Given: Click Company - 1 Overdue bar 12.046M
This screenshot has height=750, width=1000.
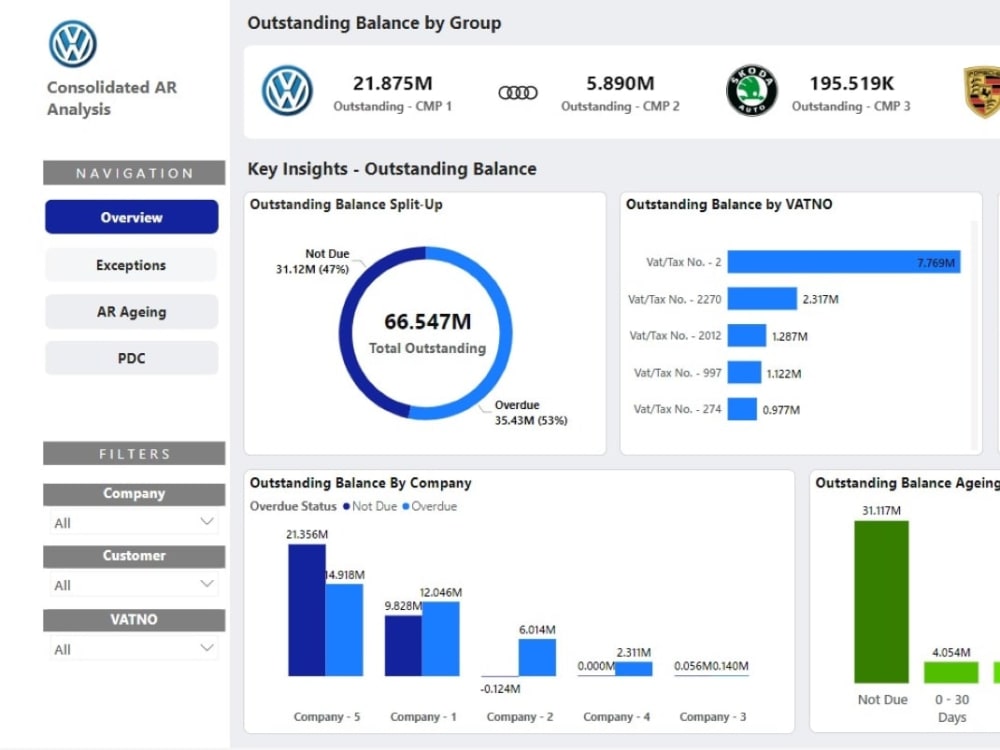Looking at the screenshot, I should coord(441,638).
